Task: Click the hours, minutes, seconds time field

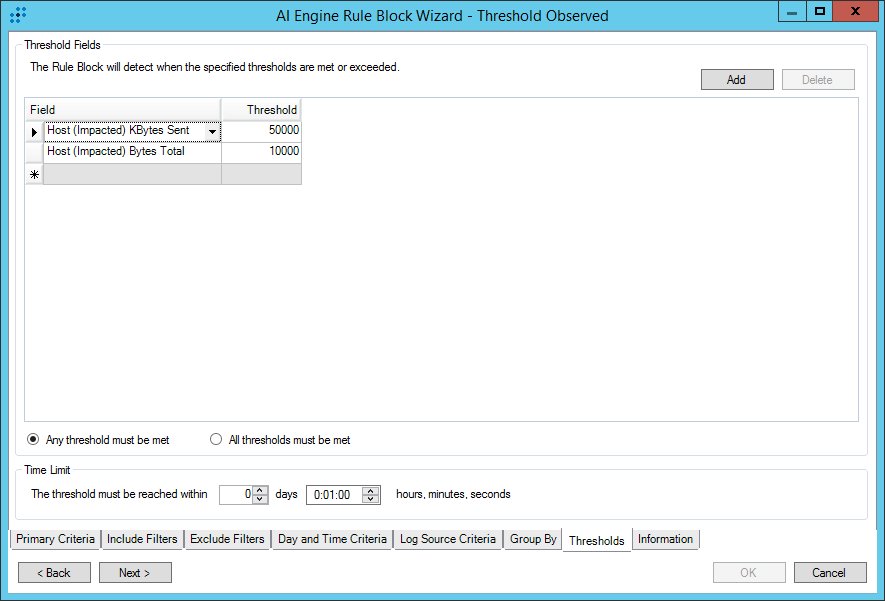Action: pyautogui.click(x=334, y=495)
